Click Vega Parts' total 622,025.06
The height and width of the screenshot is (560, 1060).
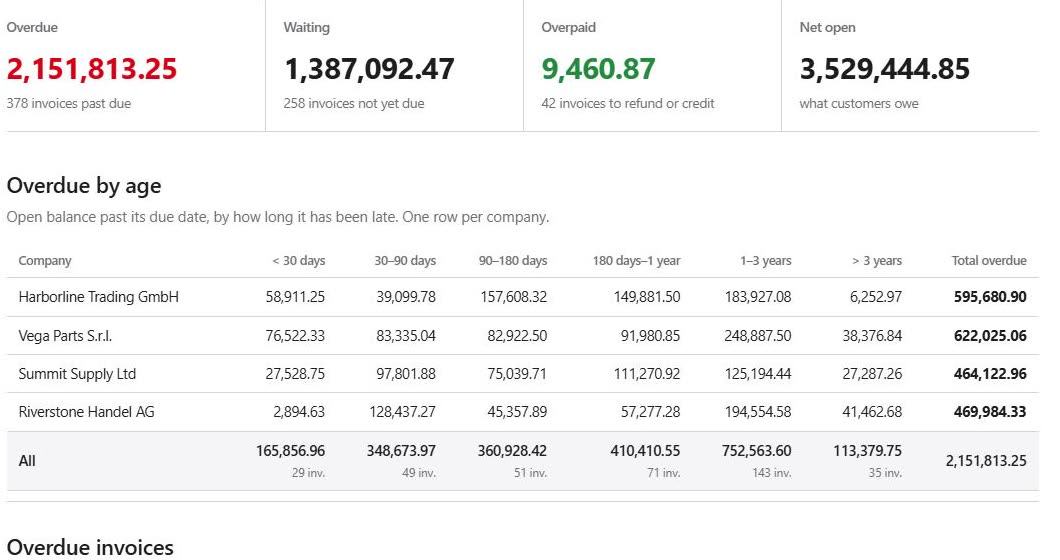tap(990, 336)
